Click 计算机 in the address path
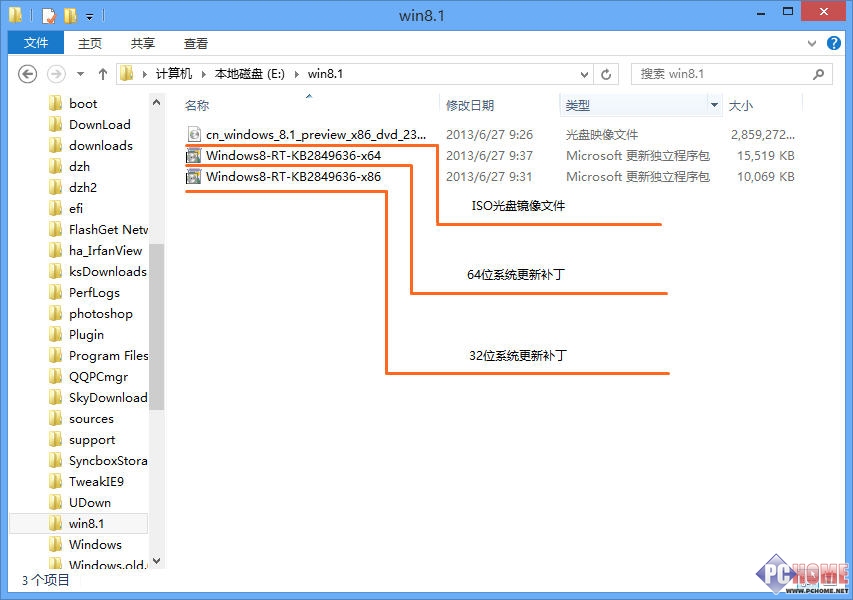 (x=174, y=74)
